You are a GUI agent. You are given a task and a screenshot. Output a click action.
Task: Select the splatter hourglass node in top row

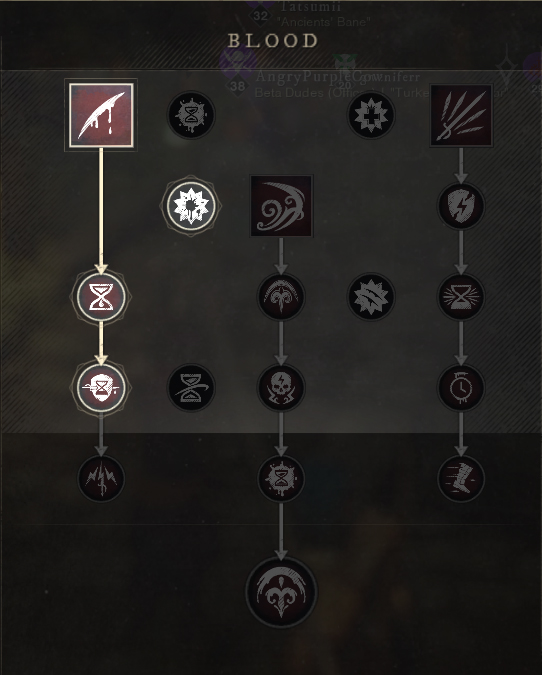click(x=191, y=115)
